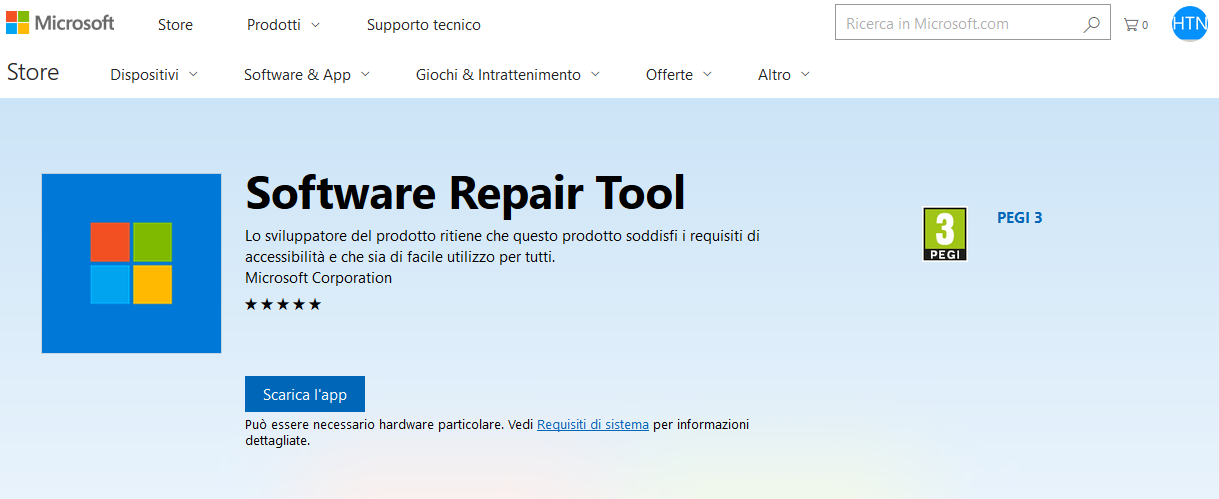Viewport: 1219px width, 499px height.
Task: Click the five-star rating
Action: [283, 304]
